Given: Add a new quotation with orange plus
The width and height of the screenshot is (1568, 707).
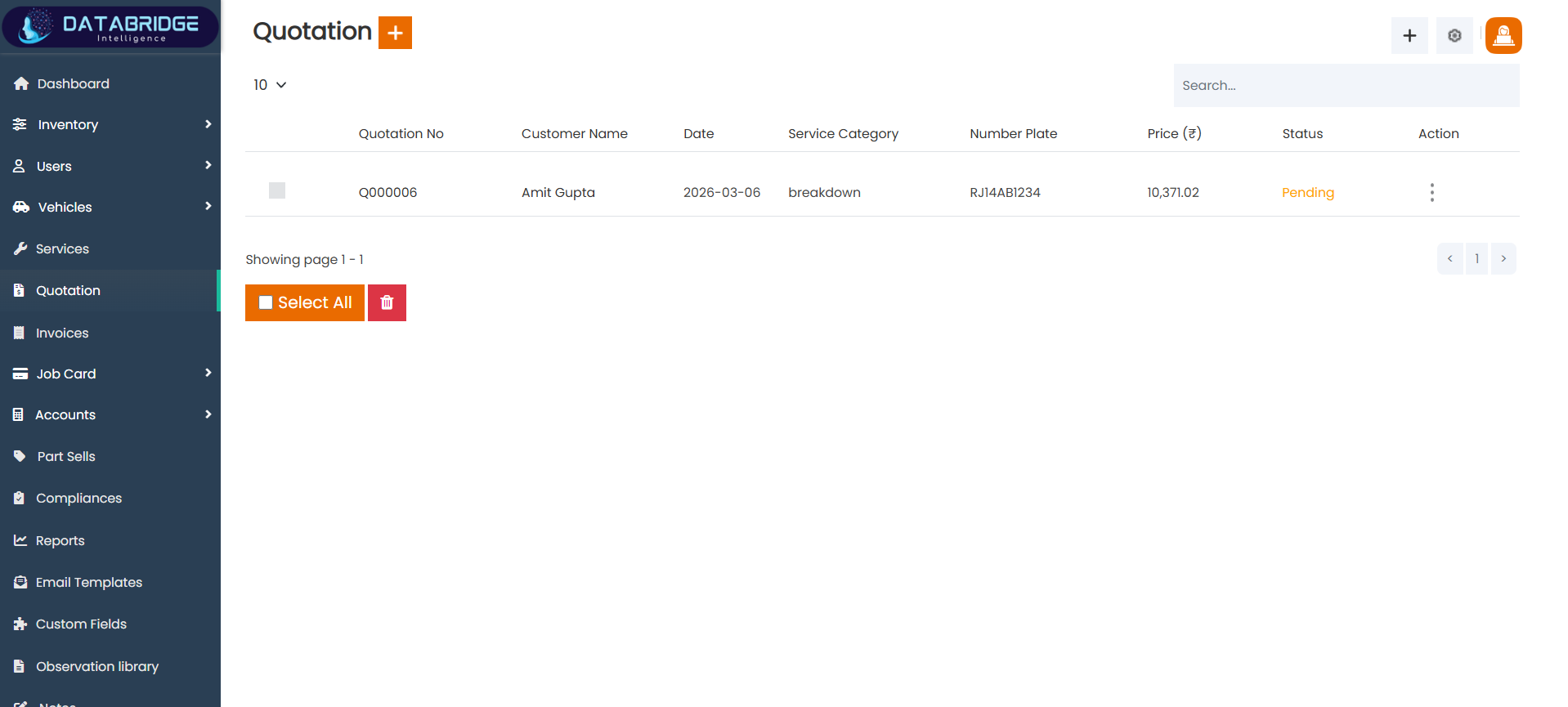Looking at the screenshot, I should [x=395, y=33].
